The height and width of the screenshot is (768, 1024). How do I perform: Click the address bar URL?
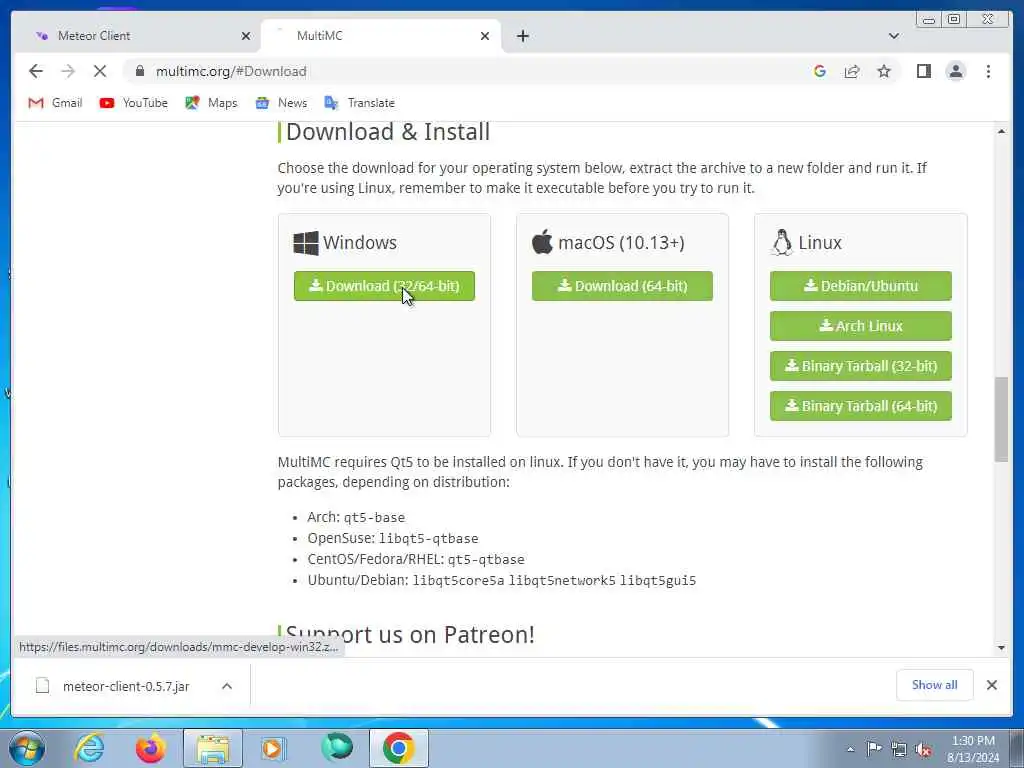point(231,71)
